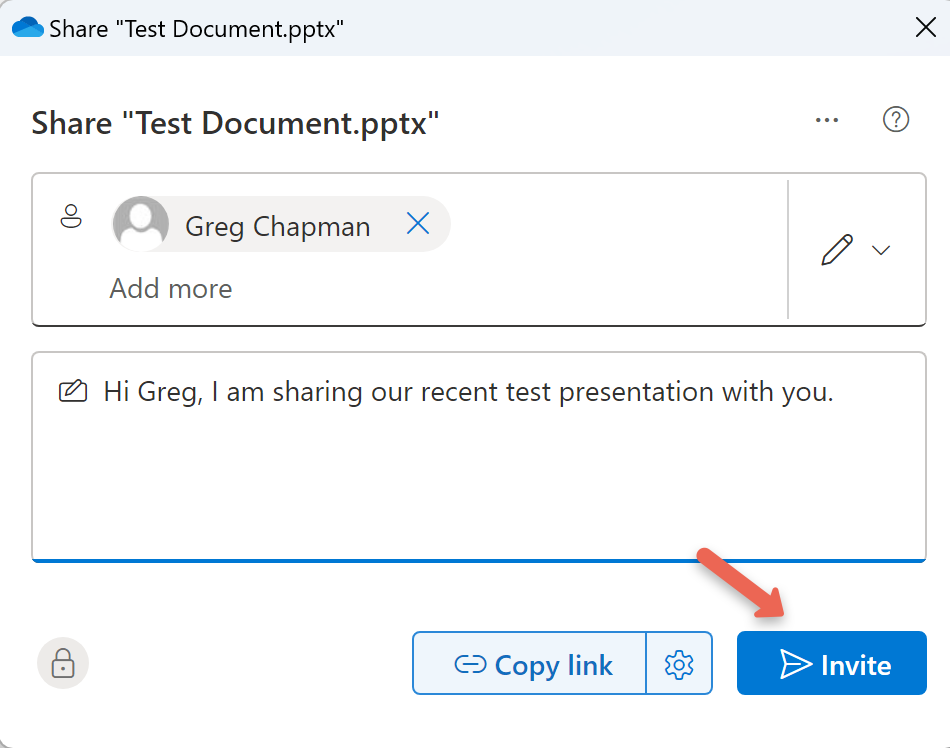Open link settings gear icon

coord(679,664)
